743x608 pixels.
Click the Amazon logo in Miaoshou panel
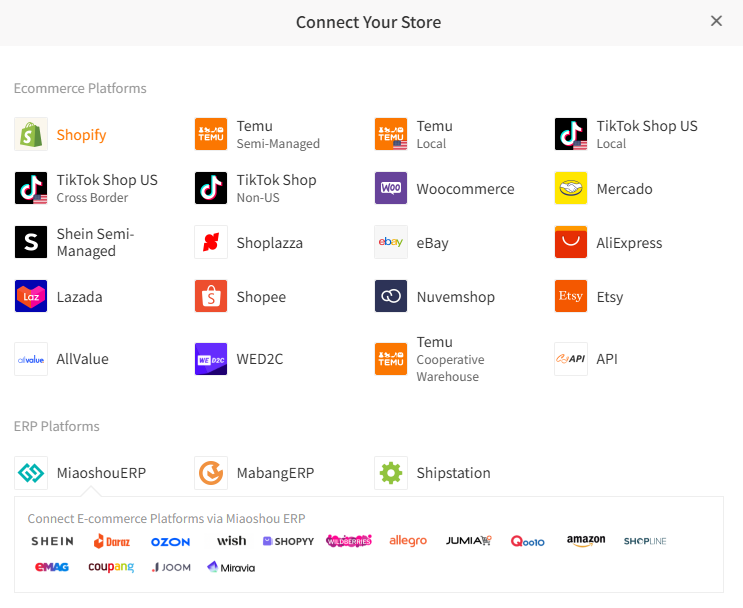[x=586, y=541]
